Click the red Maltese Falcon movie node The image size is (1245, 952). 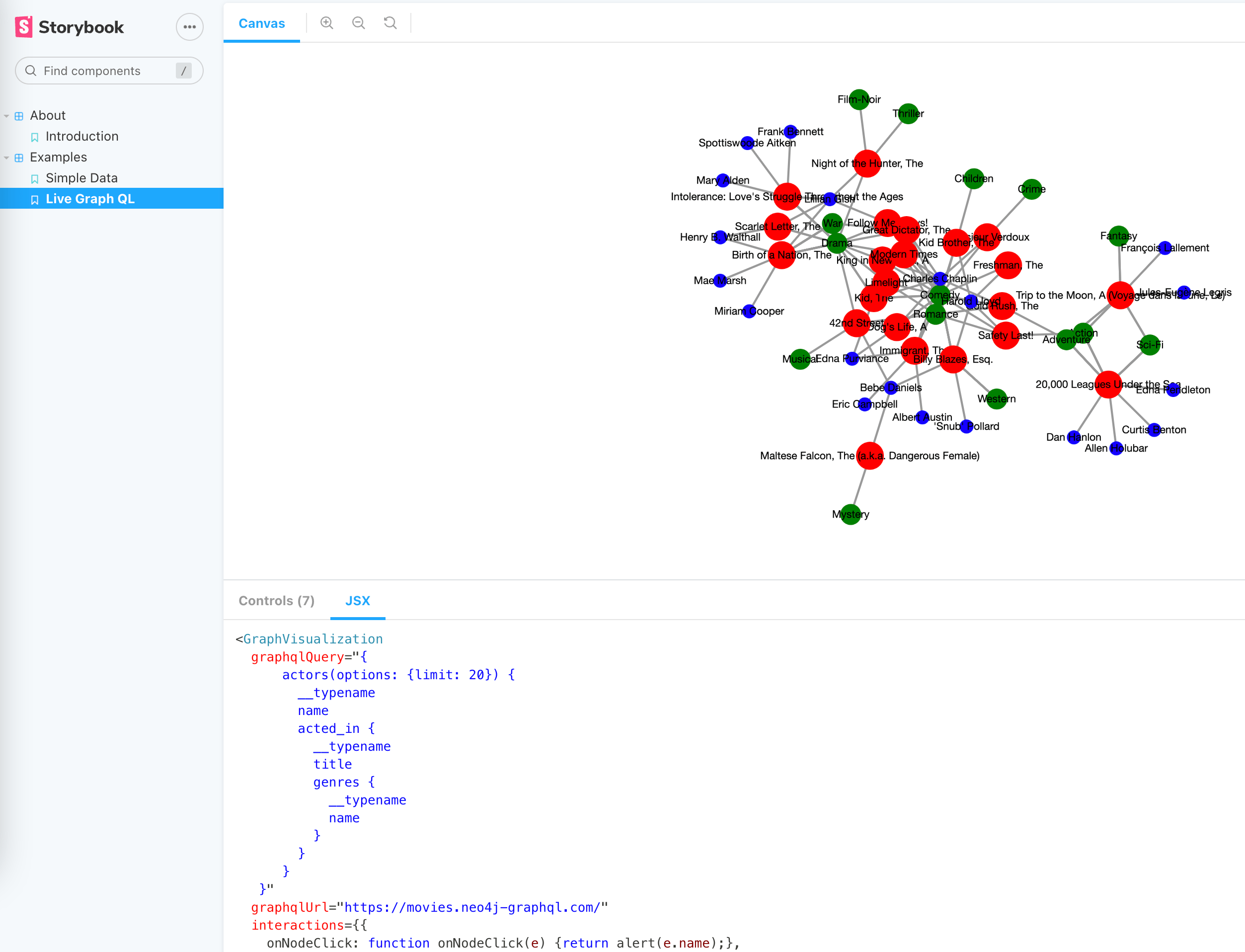(x=869, y=455)
